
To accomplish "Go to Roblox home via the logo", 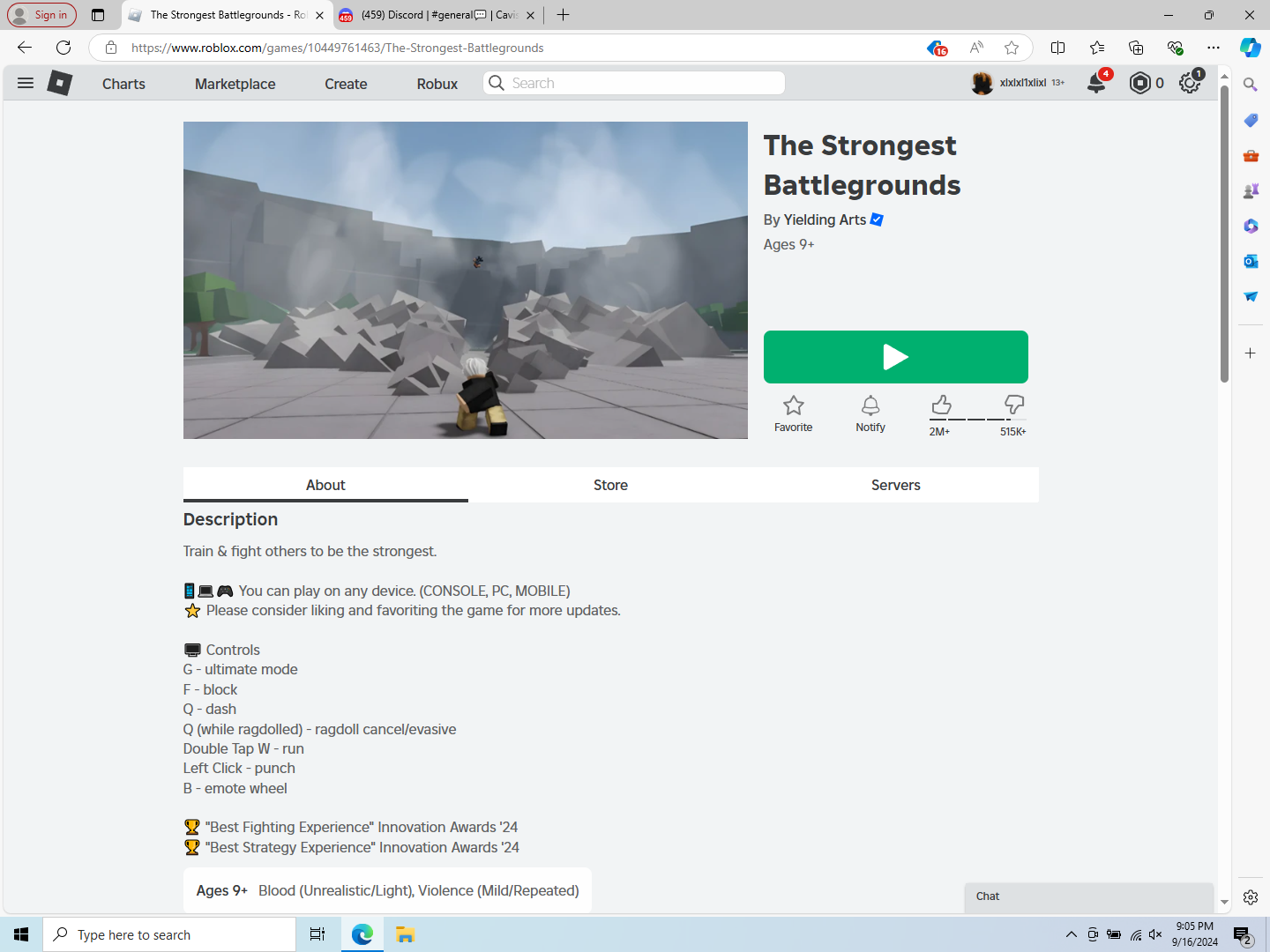I will pos(59,83).
